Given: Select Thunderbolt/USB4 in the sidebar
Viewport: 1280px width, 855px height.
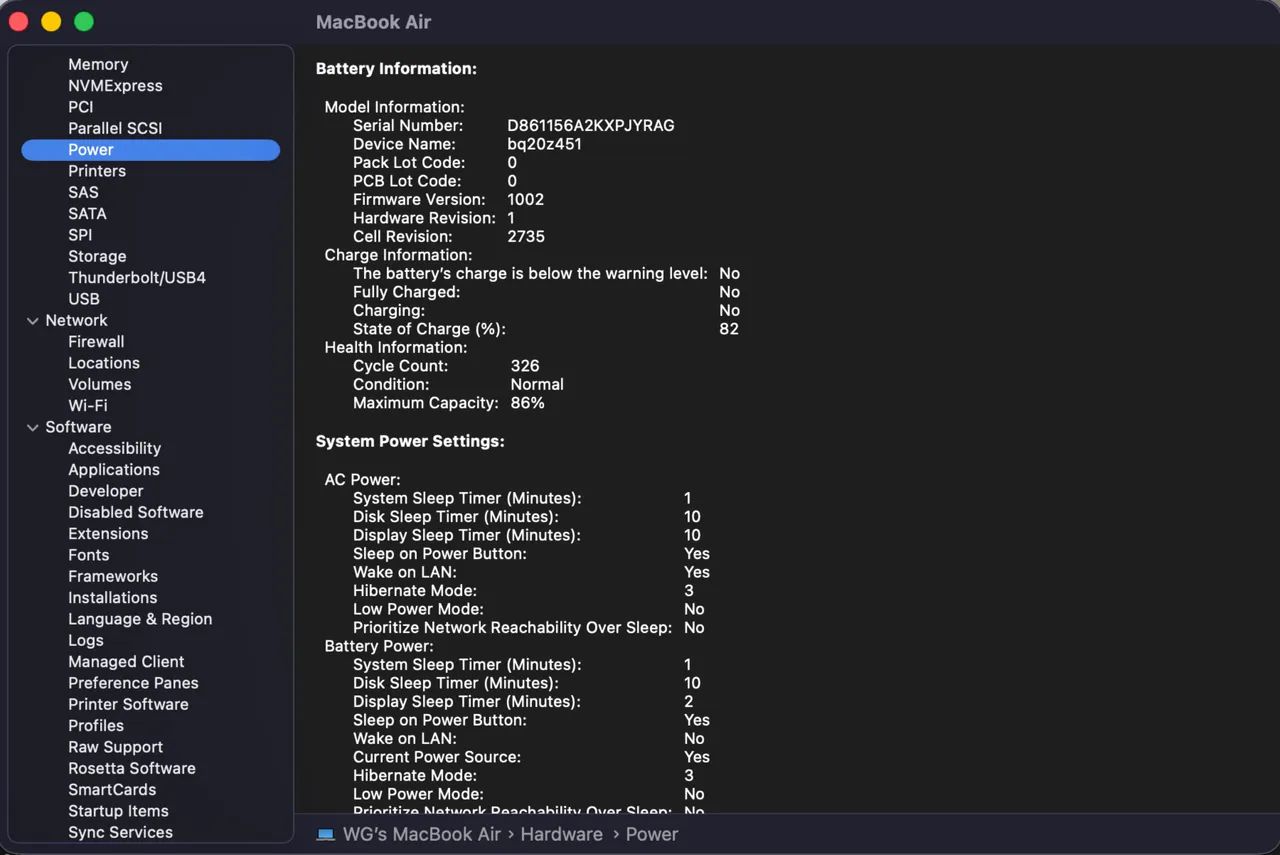Looking at the screenshot, I should (137, 277).
